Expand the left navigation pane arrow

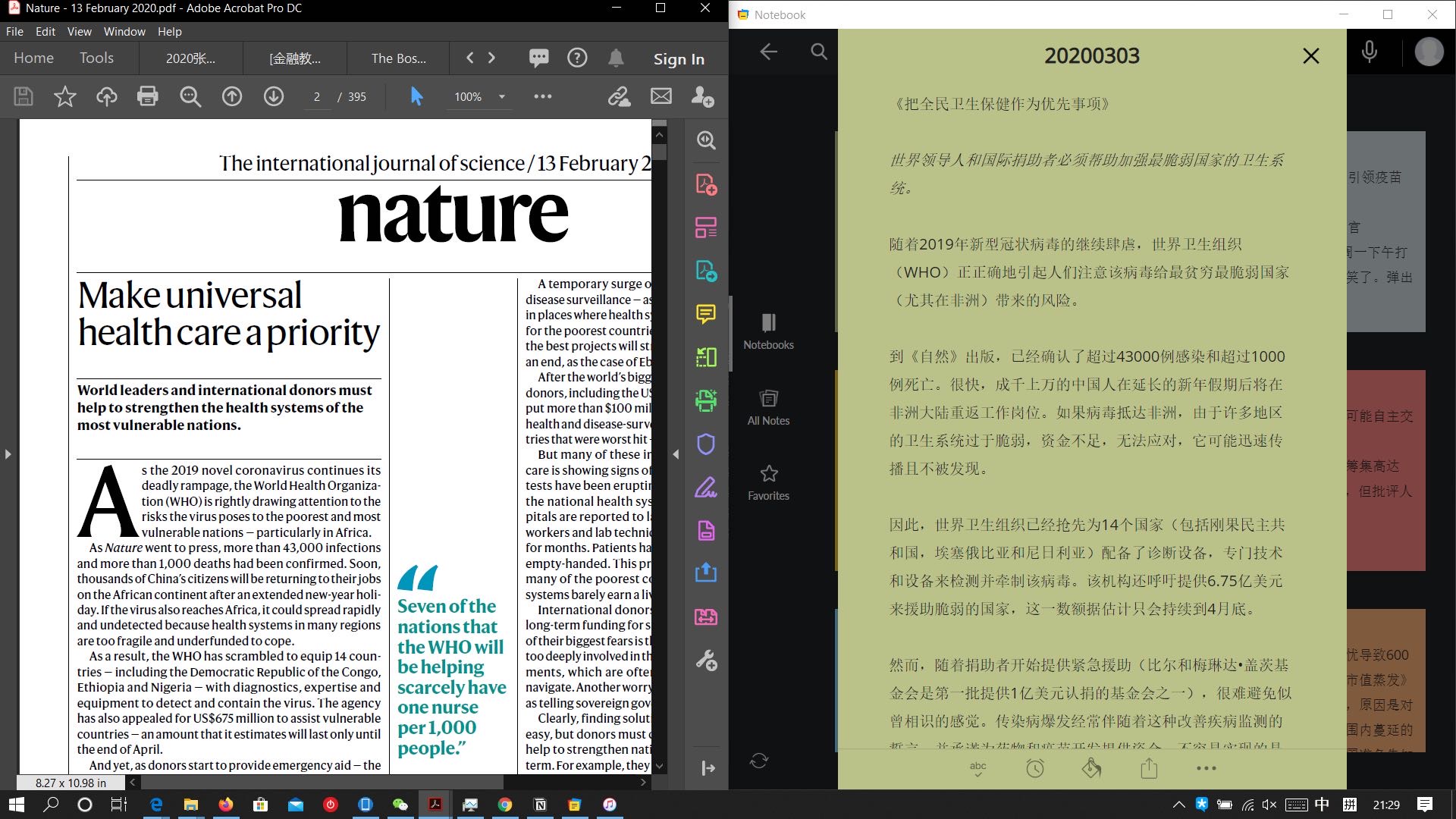click(8, 454)
